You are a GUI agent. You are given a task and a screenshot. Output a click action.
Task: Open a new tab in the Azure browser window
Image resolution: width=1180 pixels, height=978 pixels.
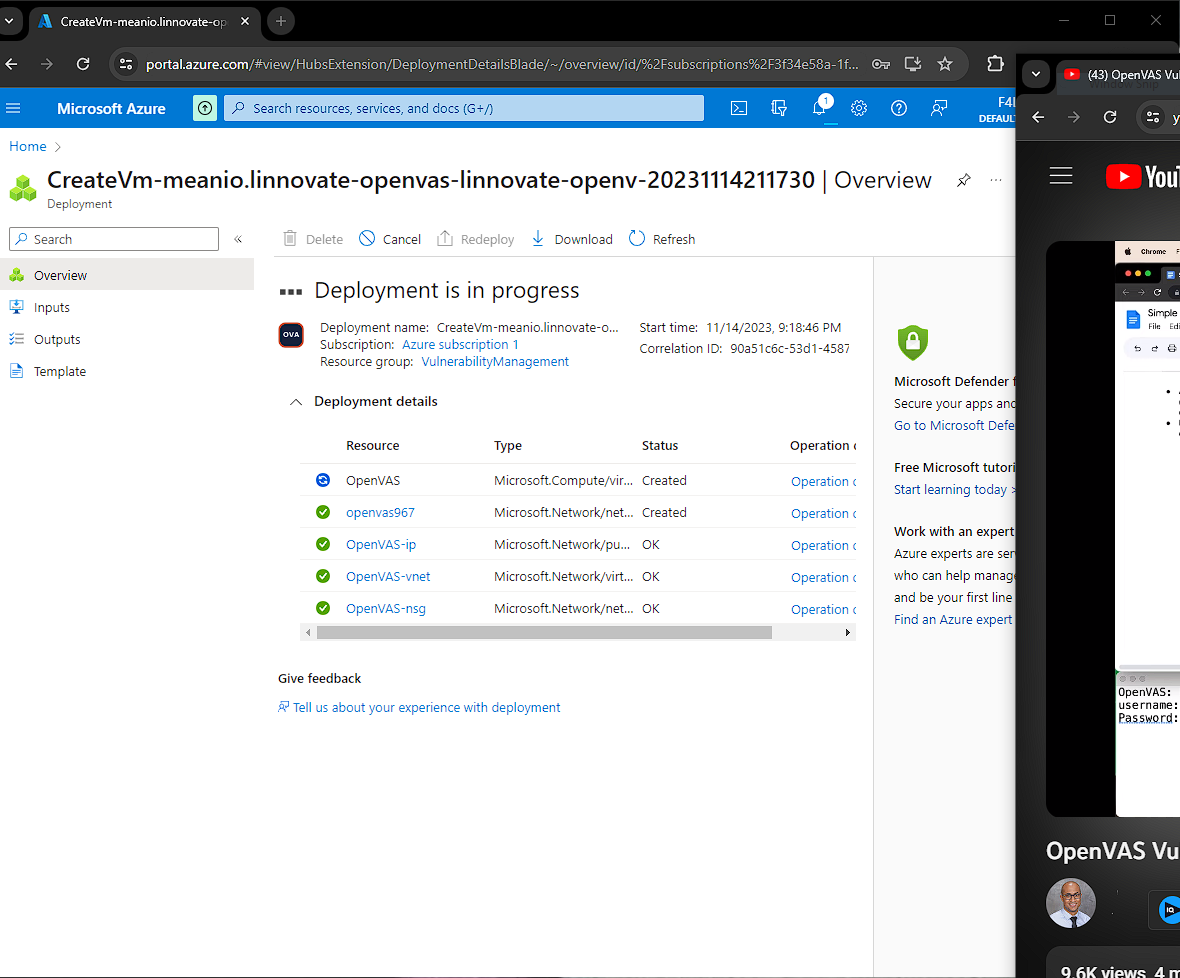(x=281, y=21)
